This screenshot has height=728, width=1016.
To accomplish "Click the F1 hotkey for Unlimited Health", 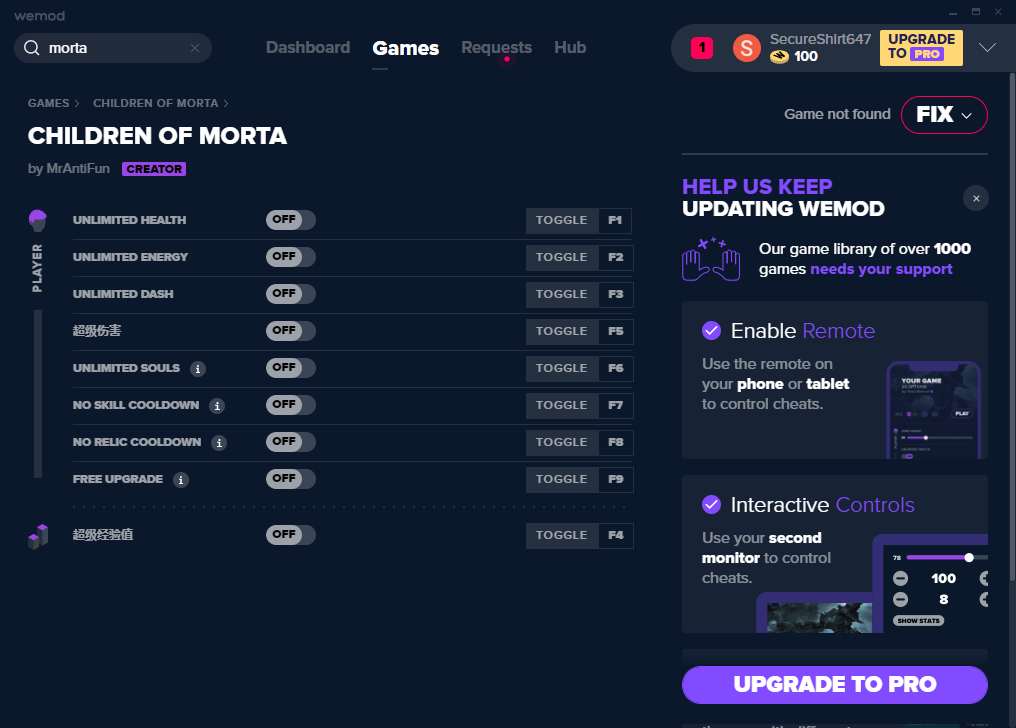I will pyautogui.click(x=615, y=221).
